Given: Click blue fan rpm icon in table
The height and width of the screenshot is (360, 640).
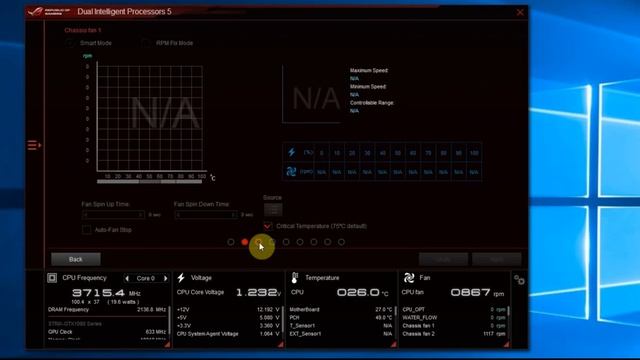Looking at the screenshot, I should (291, 171).
